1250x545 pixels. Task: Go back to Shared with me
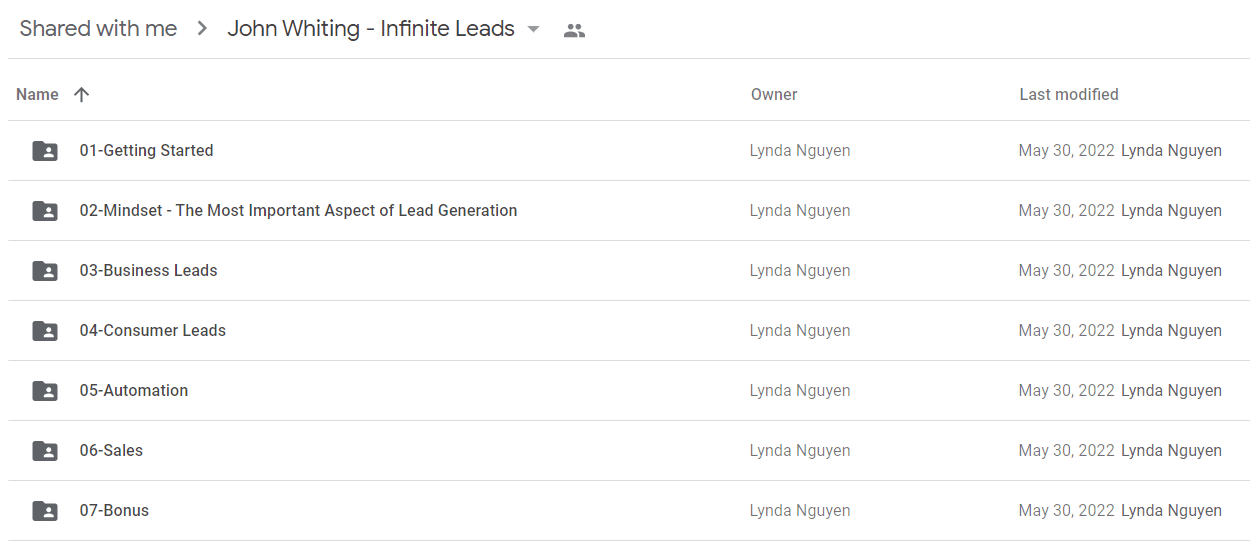tap(98, 29)
